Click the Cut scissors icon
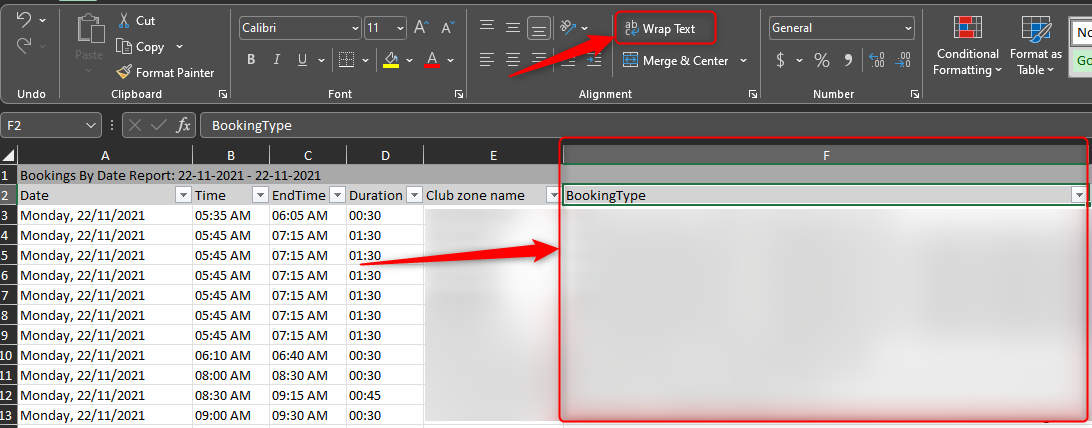The width and height of the screenshot is (1092, 428). [124, 20]
